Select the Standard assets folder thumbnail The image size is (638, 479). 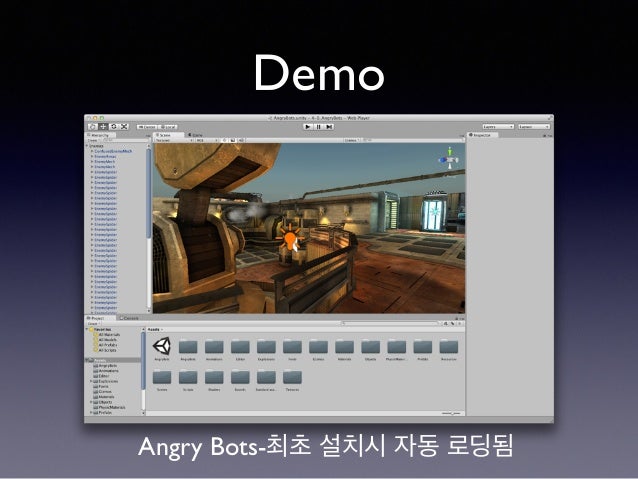tap(266, 380)
